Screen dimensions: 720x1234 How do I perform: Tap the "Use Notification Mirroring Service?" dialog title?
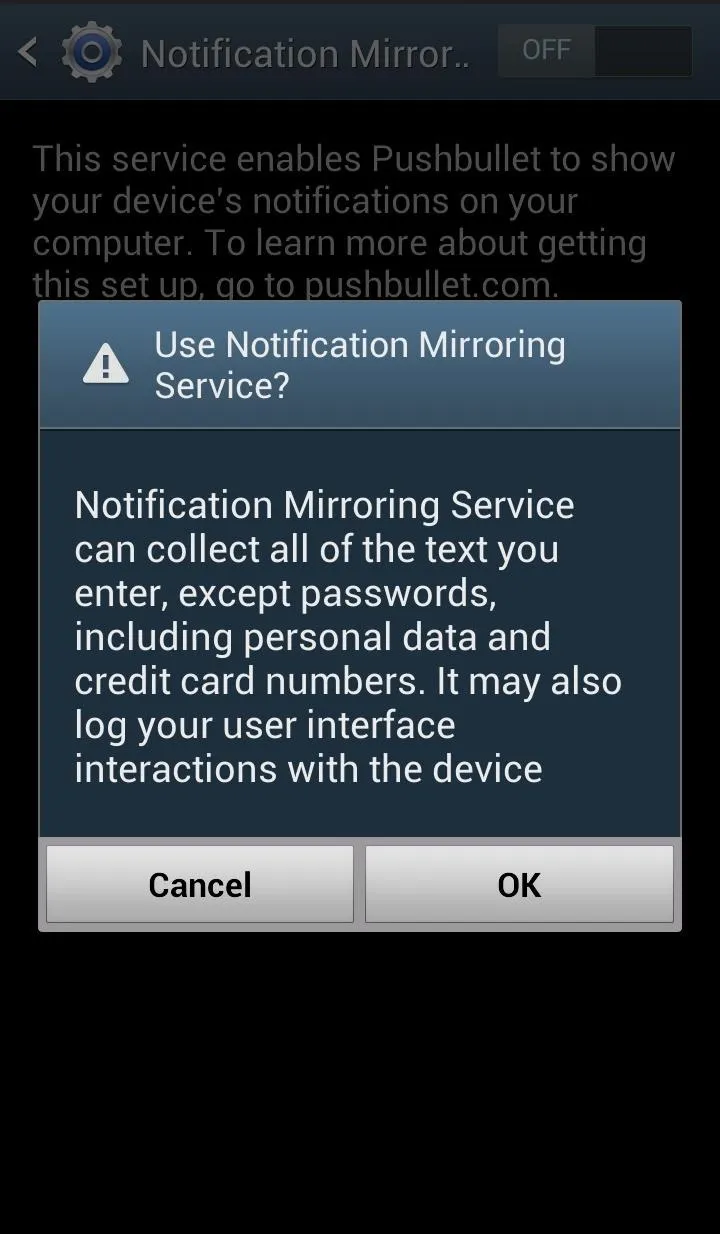360,365
